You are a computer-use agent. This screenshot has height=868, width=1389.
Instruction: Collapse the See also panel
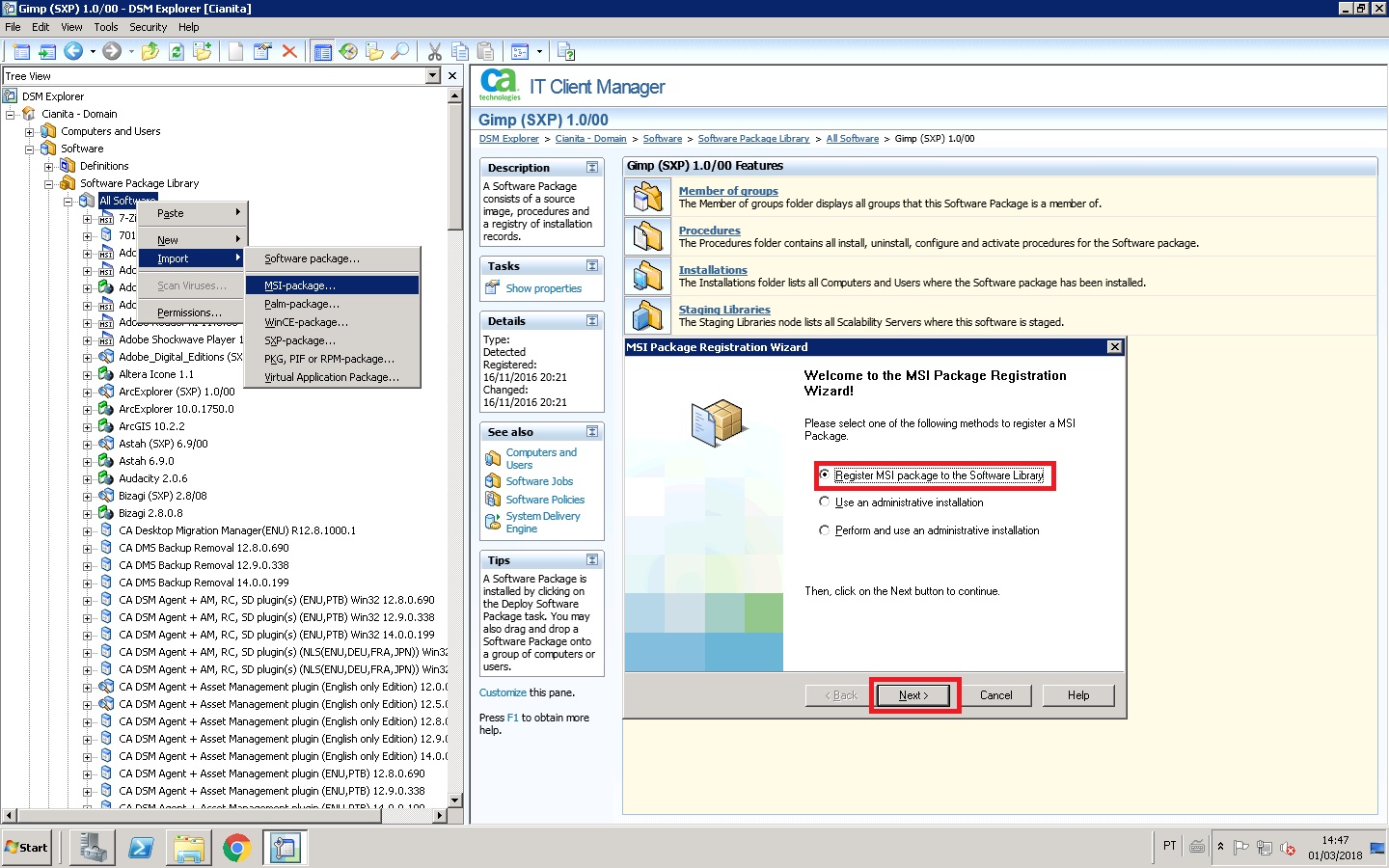(592, 432)
